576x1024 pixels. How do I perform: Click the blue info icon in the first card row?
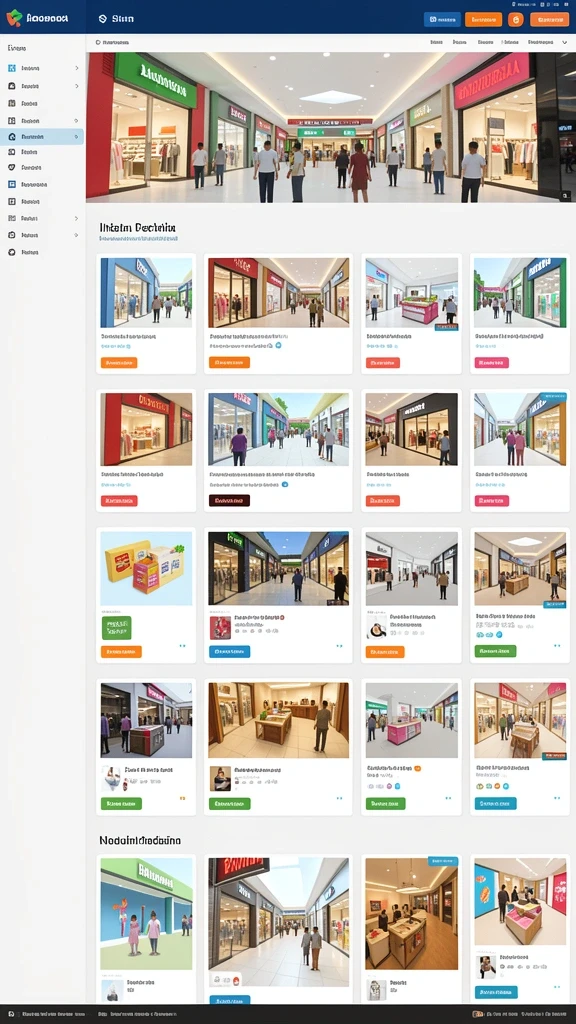(x=278, y=345)
